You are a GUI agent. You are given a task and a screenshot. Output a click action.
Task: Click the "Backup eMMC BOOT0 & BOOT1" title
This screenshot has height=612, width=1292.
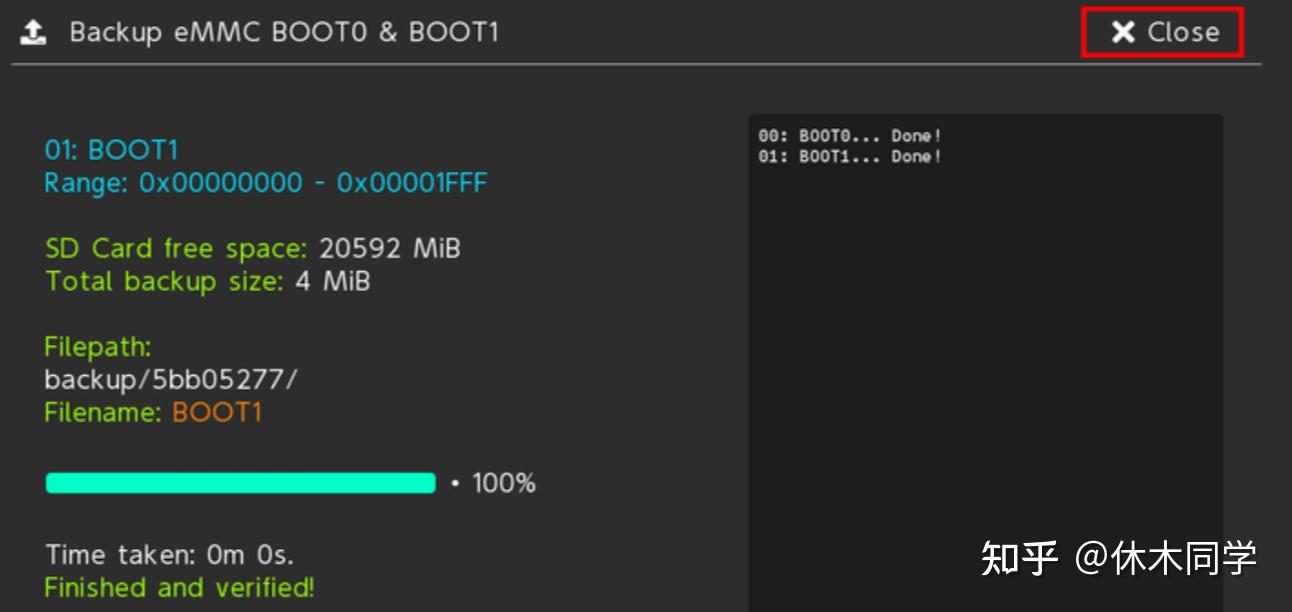coord(284,32)
